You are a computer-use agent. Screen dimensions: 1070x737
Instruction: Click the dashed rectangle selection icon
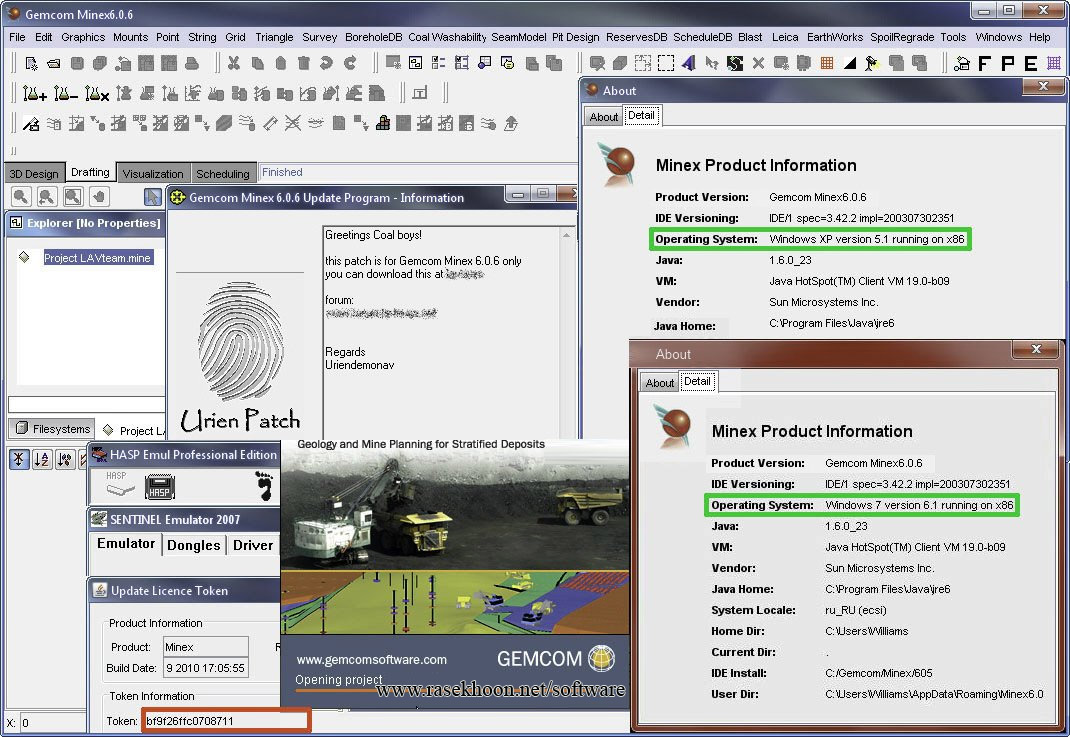[665, 63]
